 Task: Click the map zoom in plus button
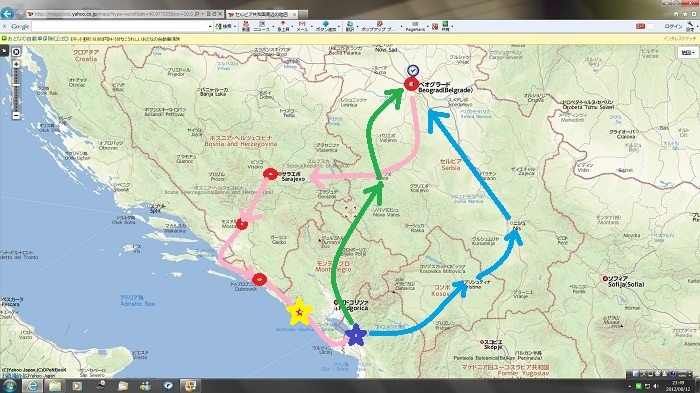coord(16,64)
